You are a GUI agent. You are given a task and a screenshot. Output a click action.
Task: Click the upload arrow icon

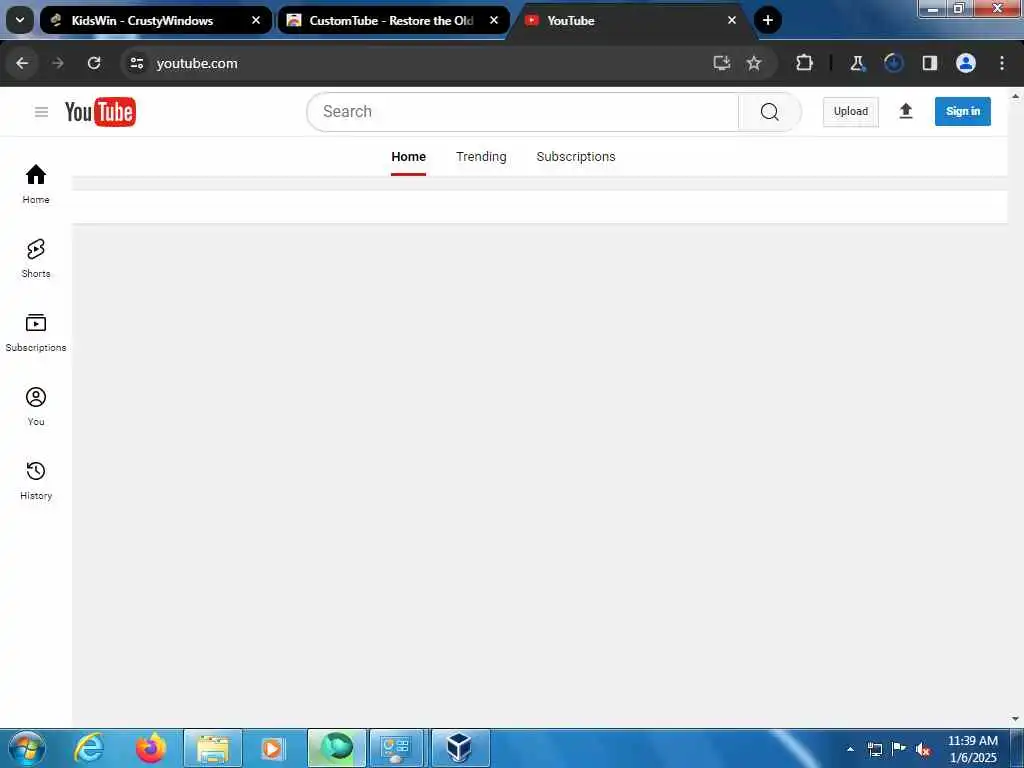905,111
